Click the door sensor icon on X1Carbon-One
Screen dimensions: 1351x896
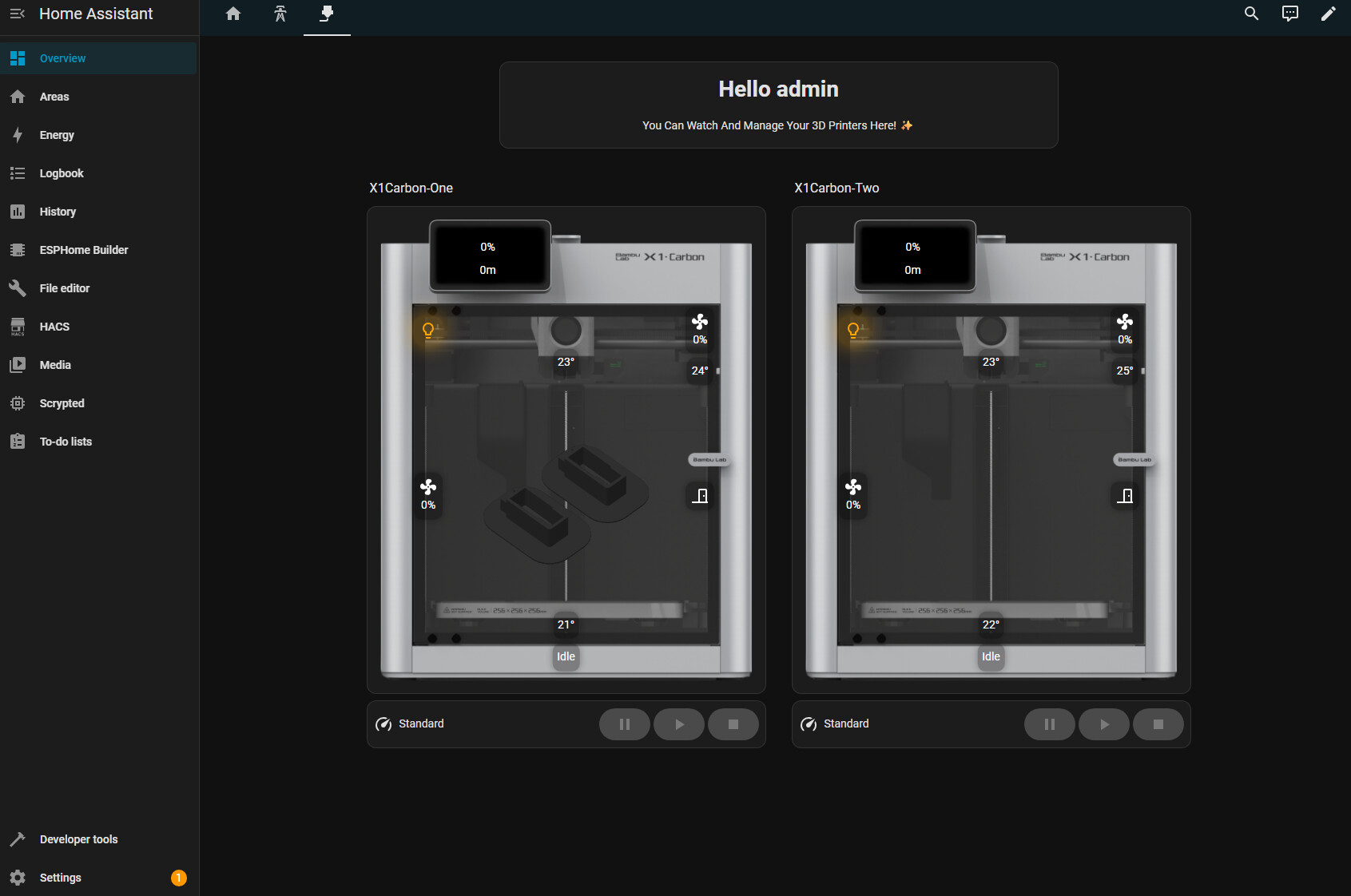click(x=700, y=496)
